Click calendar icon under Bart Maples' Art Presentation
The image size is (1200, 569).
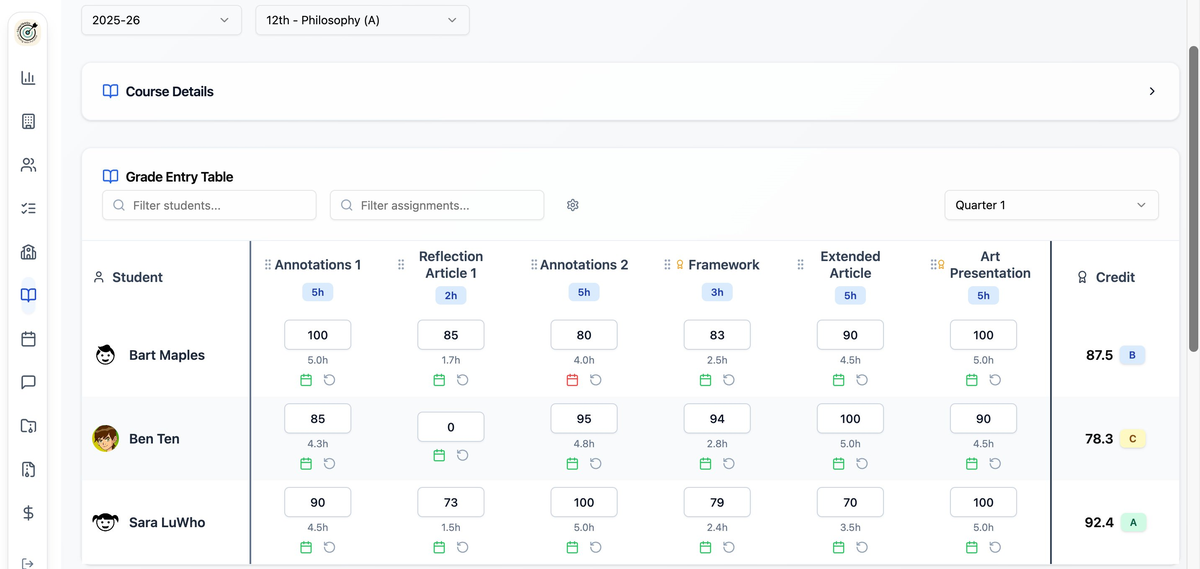(972, 380)
